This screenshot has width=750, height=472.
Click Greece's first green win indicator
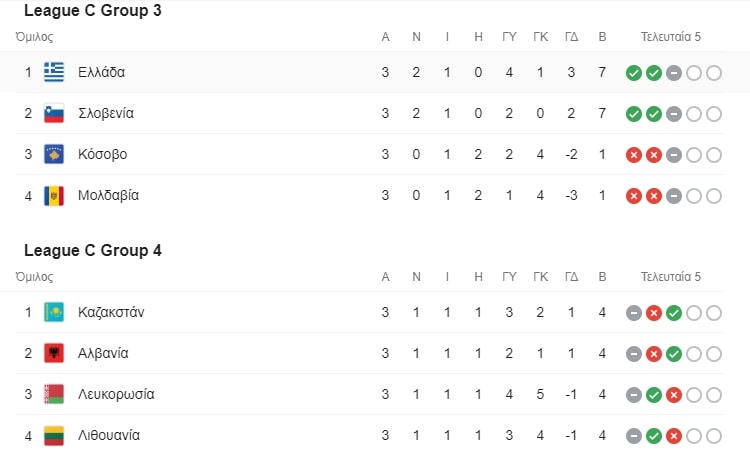[x=634, y=73]
